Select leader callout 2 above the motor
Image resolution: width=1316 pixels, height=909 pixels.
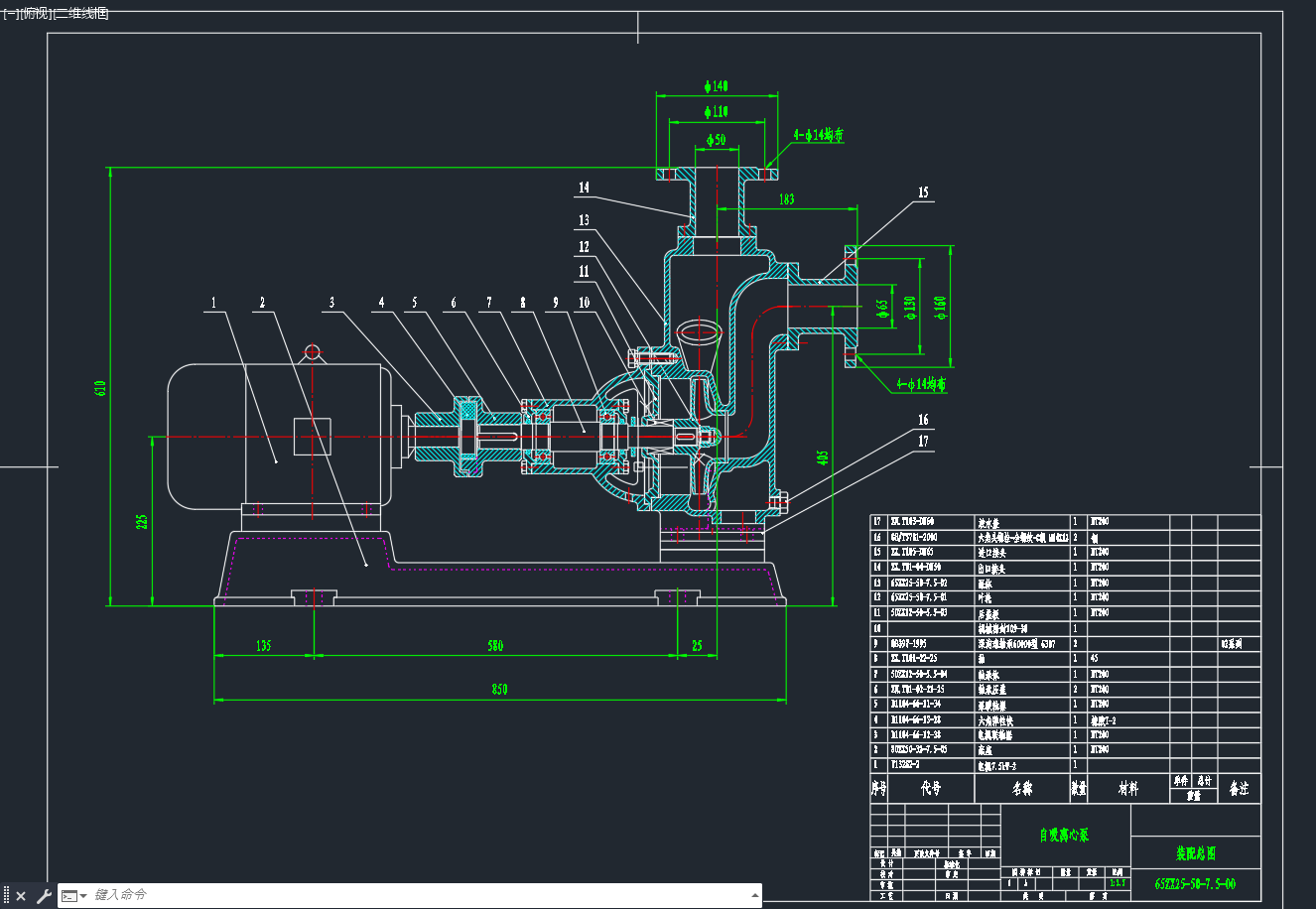click(263, 303)
